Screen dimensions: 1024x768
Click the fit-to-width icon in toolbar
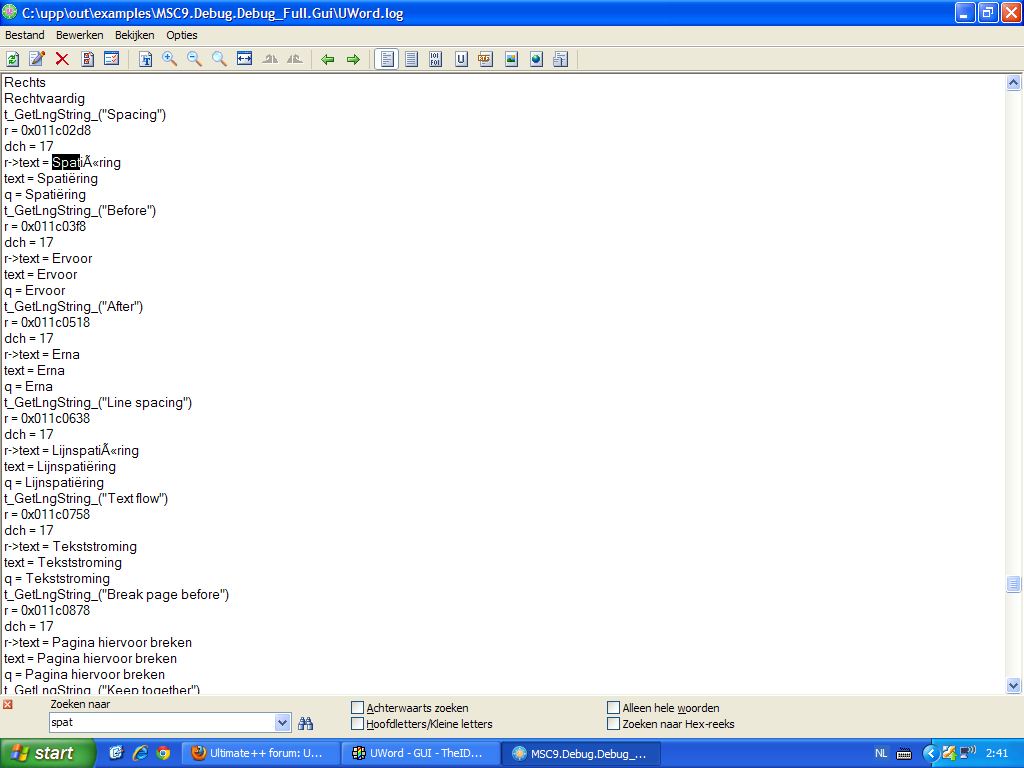point(244,59)
